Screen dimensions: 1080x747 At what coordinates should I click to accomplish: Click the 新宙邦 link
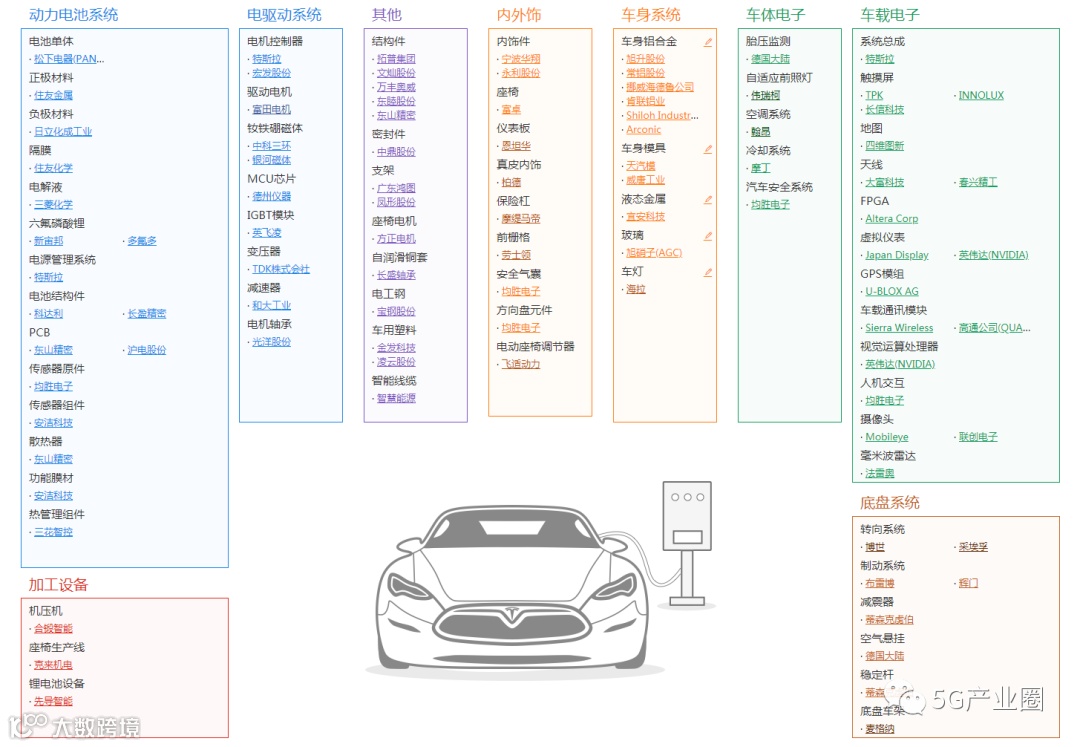(48, 241)
